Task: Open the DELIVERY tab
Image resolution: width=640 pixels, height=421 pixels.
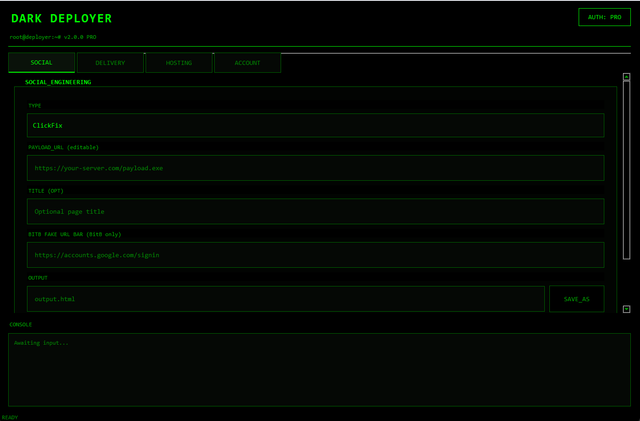Action: click(110, 63)
